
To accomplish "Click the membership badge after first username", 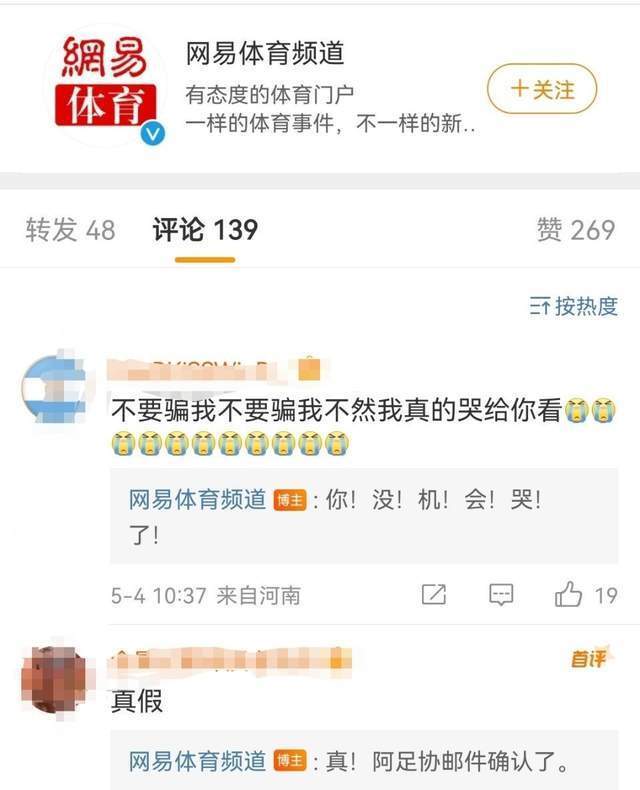I will click(309, 368).
